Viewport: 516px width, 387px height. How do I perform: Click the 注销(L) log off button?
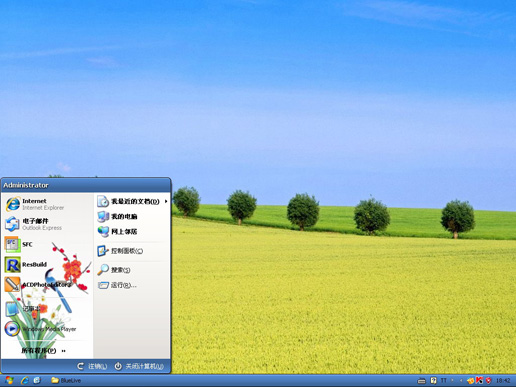pos(92,366)
